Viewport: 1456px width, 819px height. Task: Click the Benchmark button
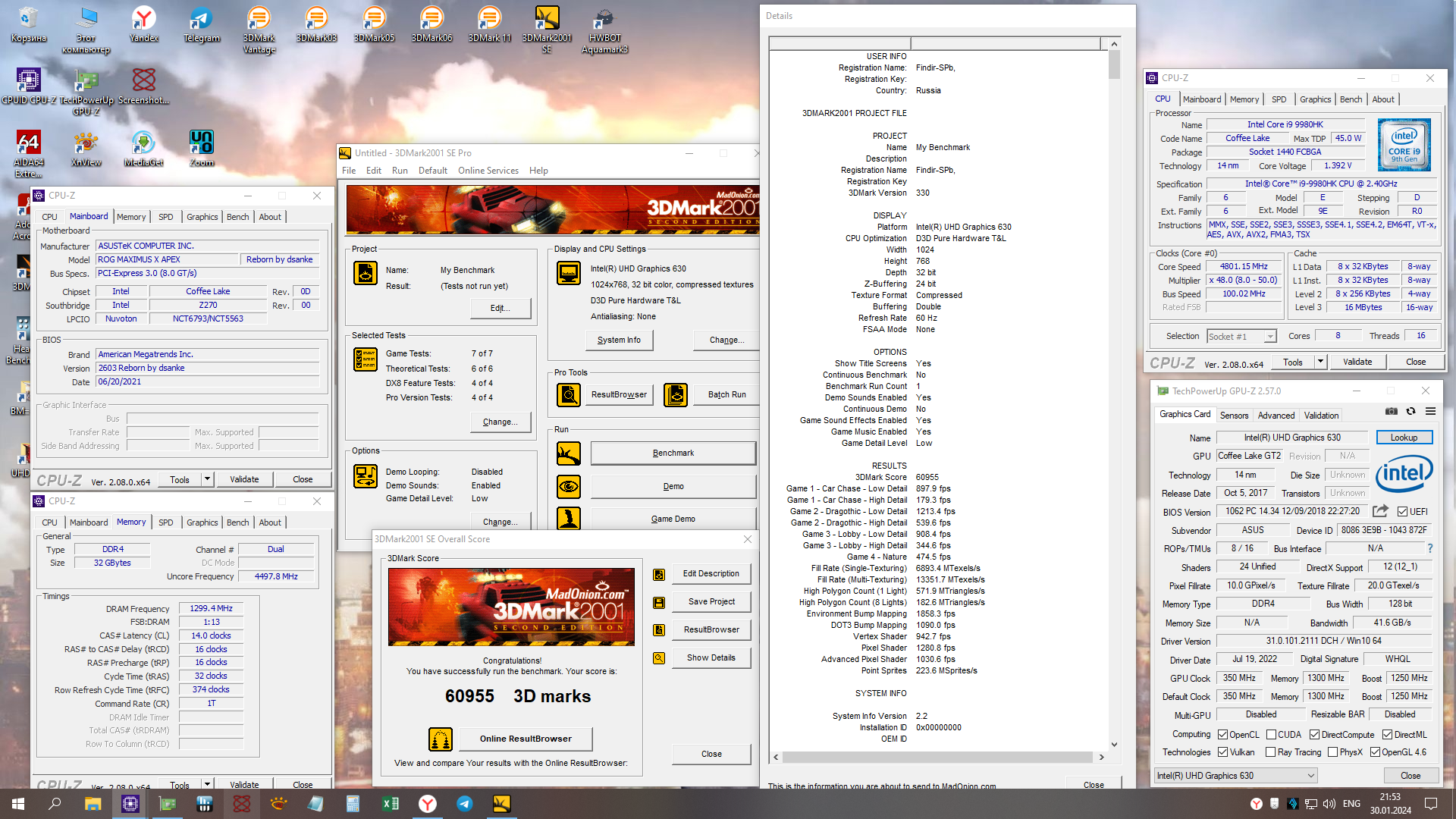(673, 453)
